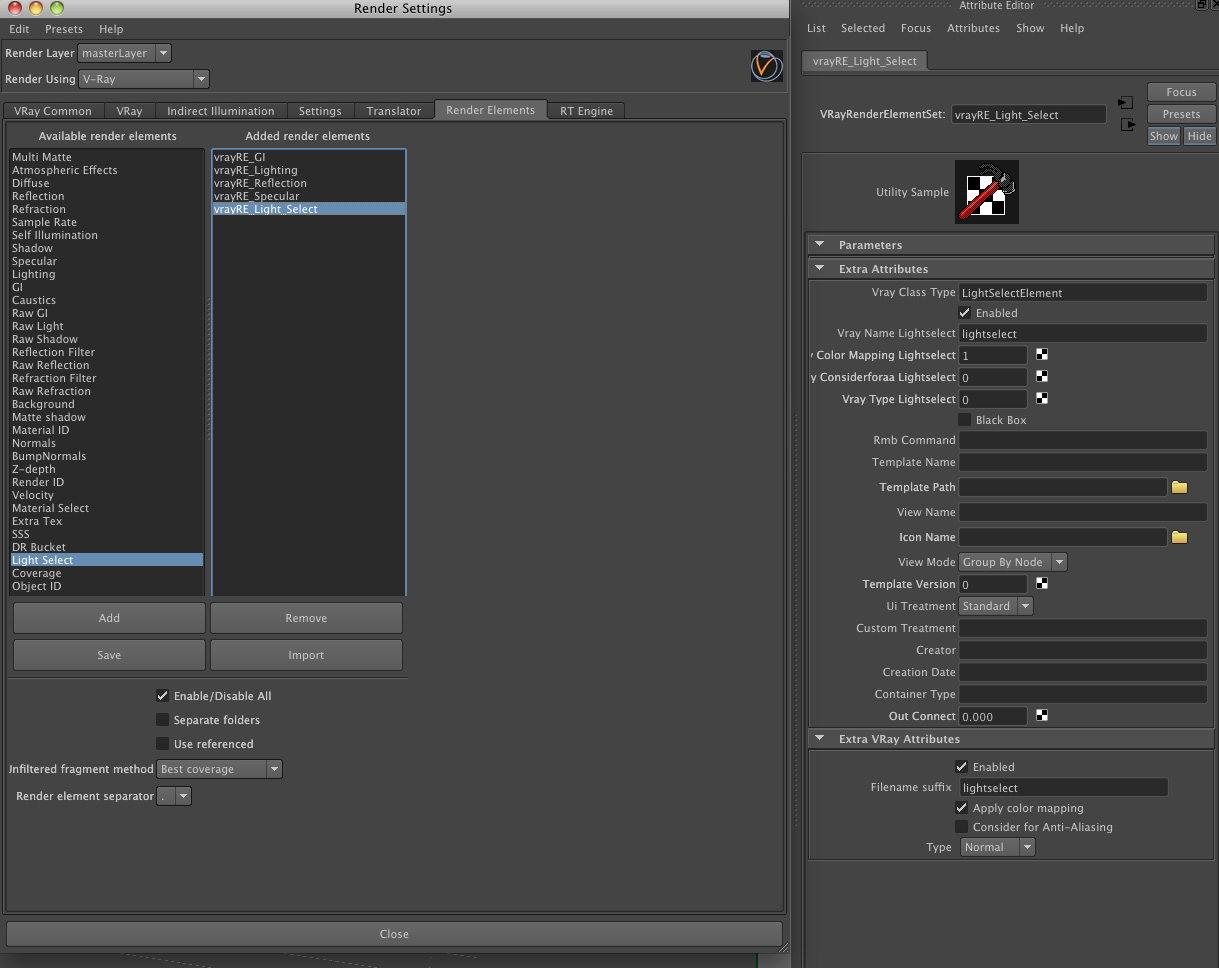Click the Add button

[109, 618]
